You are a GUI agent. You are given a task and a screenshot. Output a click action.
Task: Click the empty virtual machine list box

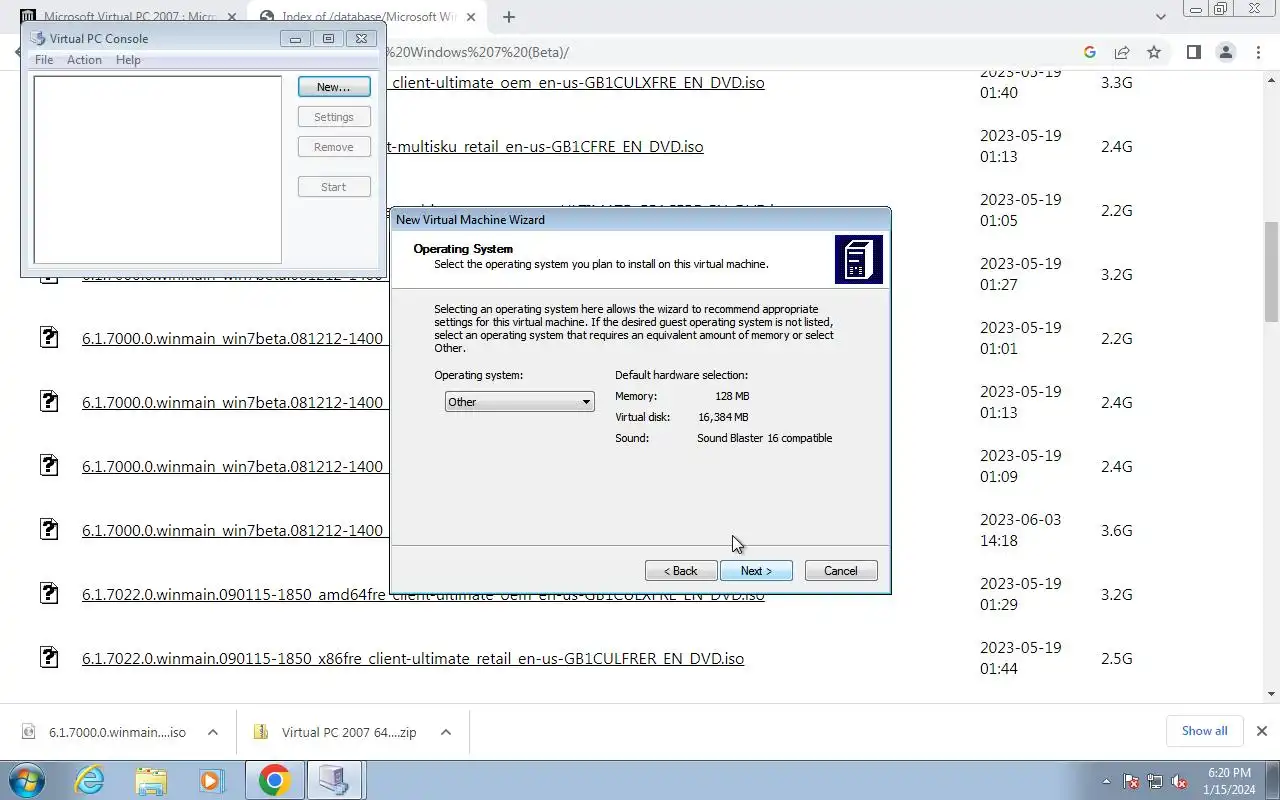158,169
